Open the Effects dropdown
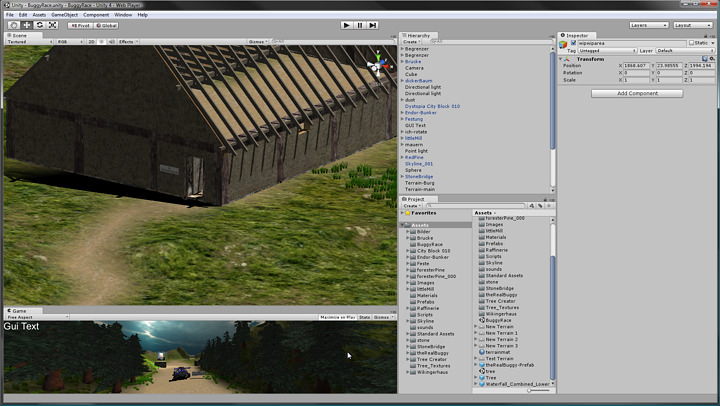Screen dimensions: 720x406 128,42
